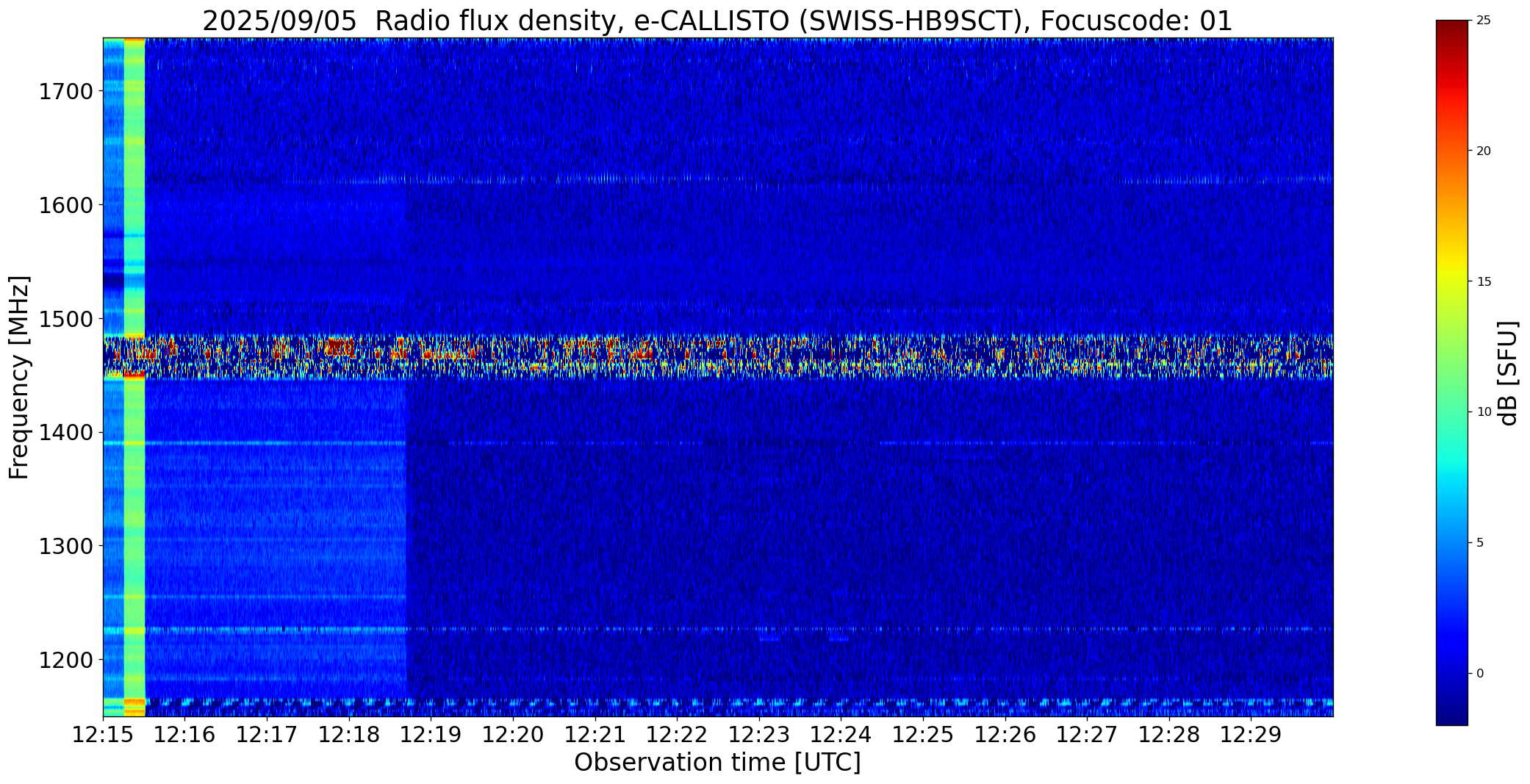Click the 'dB [SFU]' colorbar label
The width and height of the screenshot is (1530, 784).
pos(1508,373)
